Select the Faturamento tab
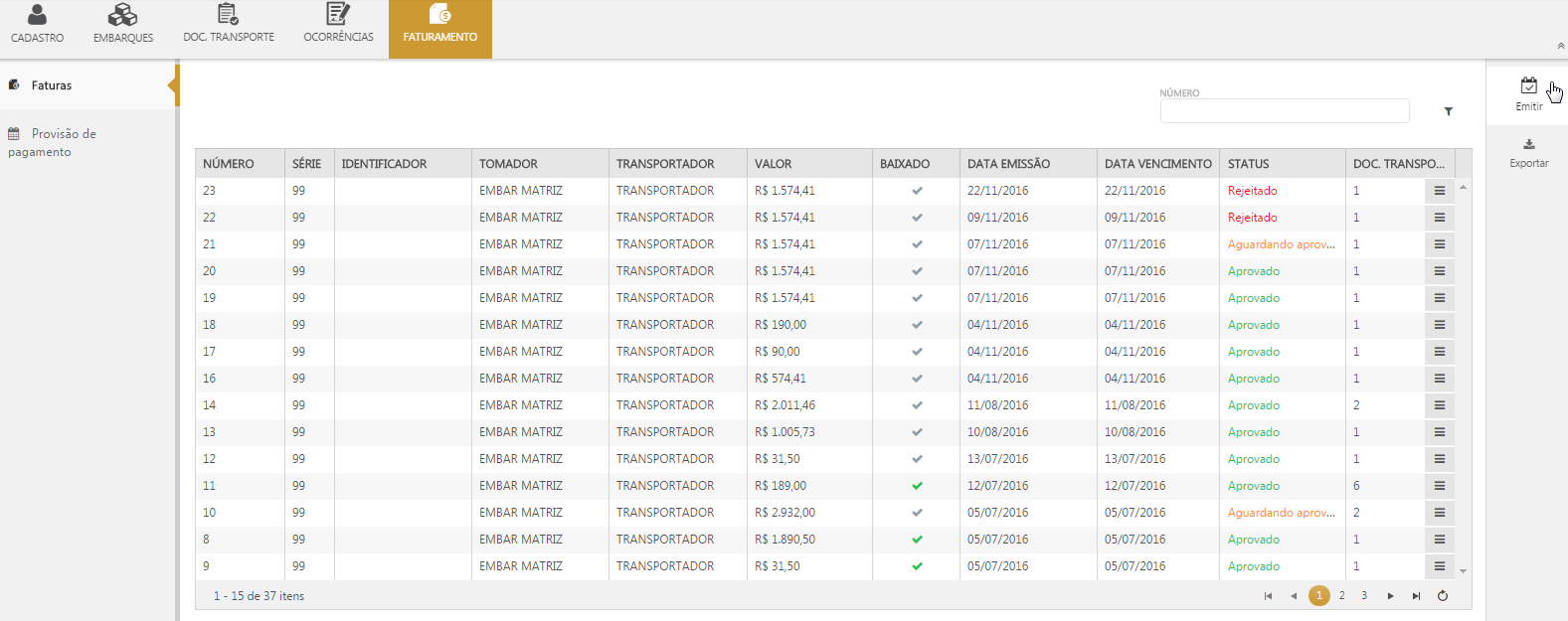The height and width of the screenshot is (621, 1568). click(x=440, y=29)
